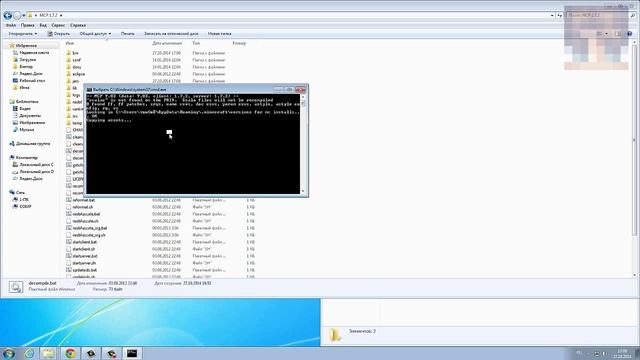Click the cmd window vertical scrollbar
The width and height of the screenshot is (640, 360).
tap(303, 144)
